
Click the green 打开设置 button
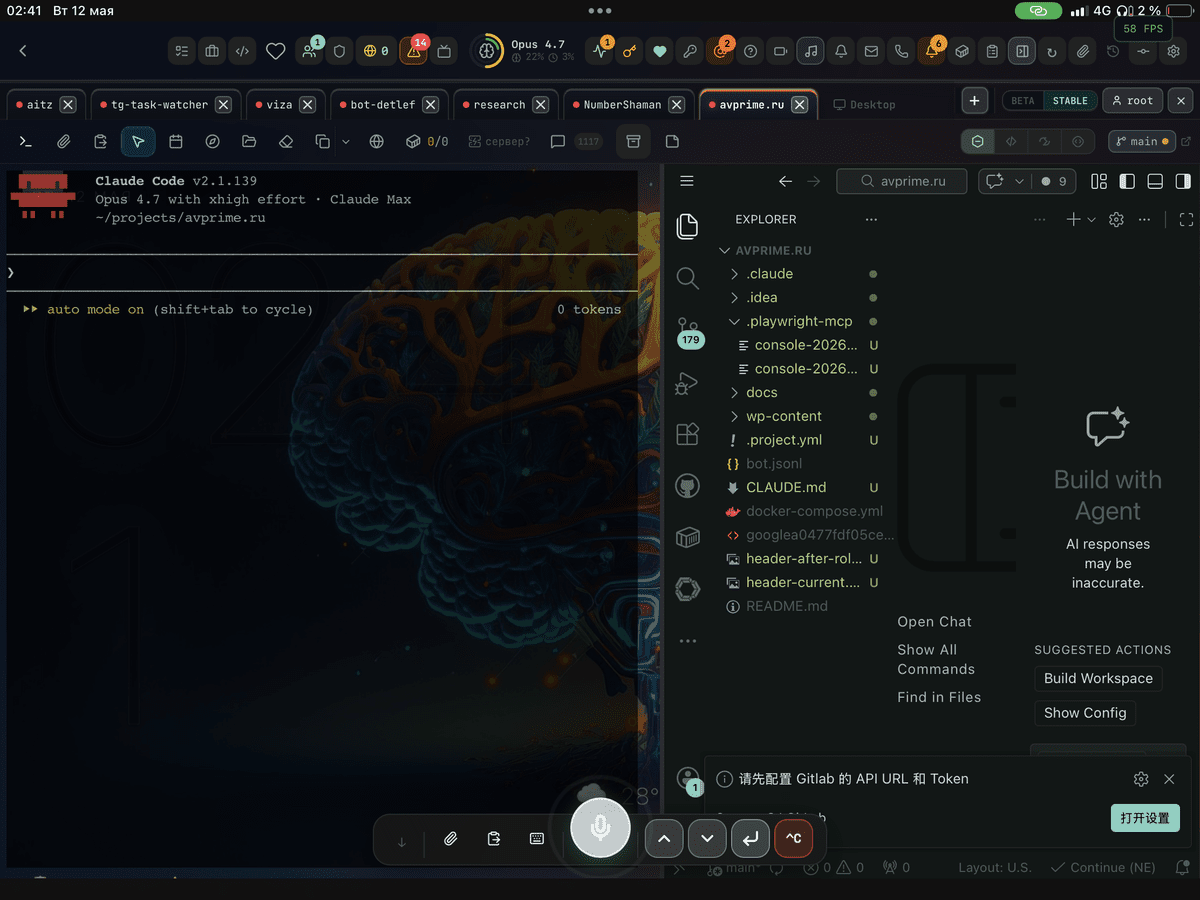1145,817
